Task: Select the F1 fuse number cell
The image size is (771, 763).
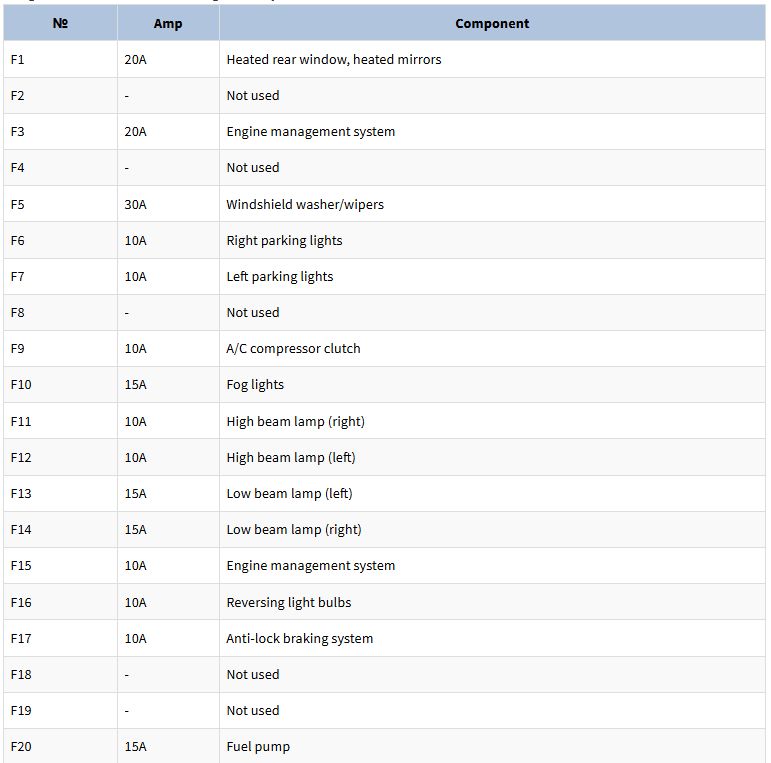Action: coord(60,59)
